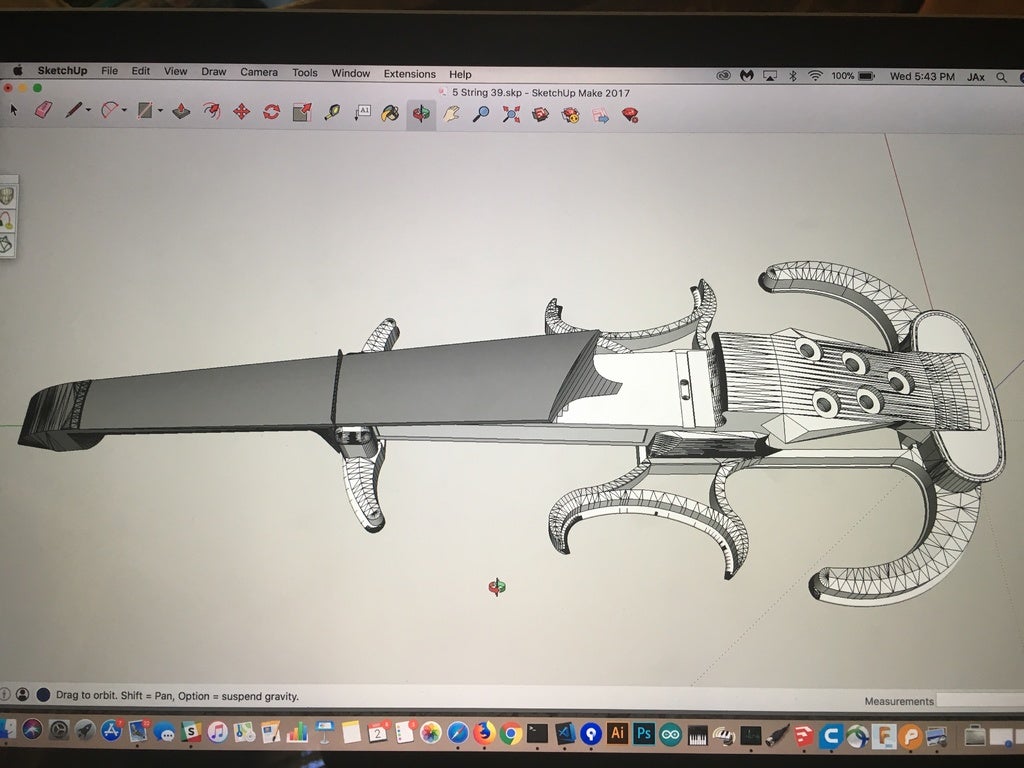
Task: Click the Zoom Extents tool
Action: click(x=511, y=116)
